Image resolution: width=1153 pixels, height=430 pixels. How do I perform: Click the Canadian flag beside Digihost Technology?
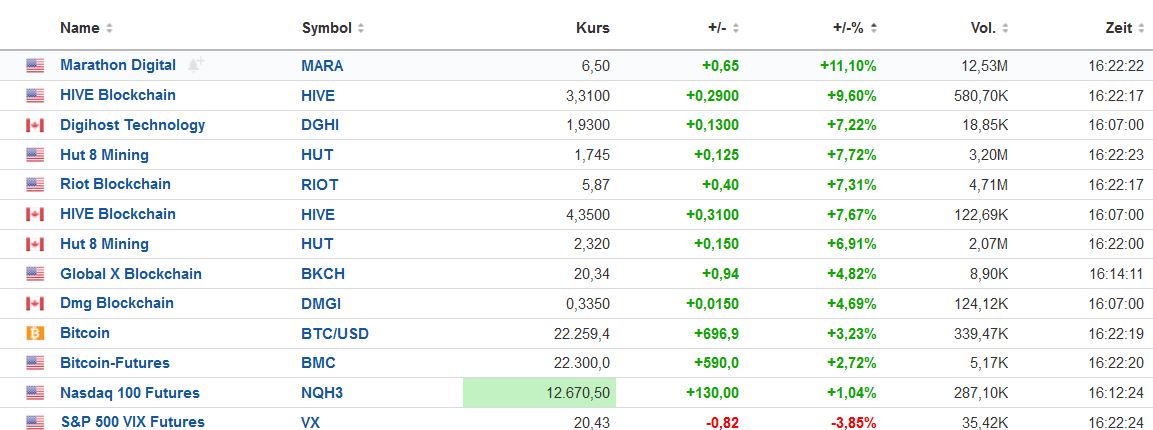pos(35,125)
